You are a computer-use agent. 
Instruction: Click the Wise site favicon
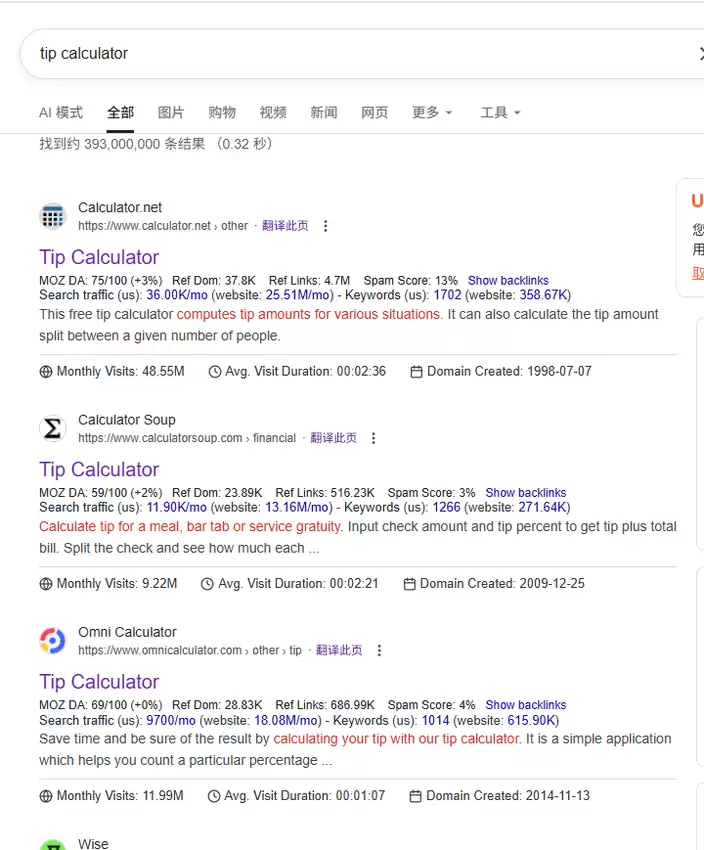pyautogui.click(x=53, y=845)
